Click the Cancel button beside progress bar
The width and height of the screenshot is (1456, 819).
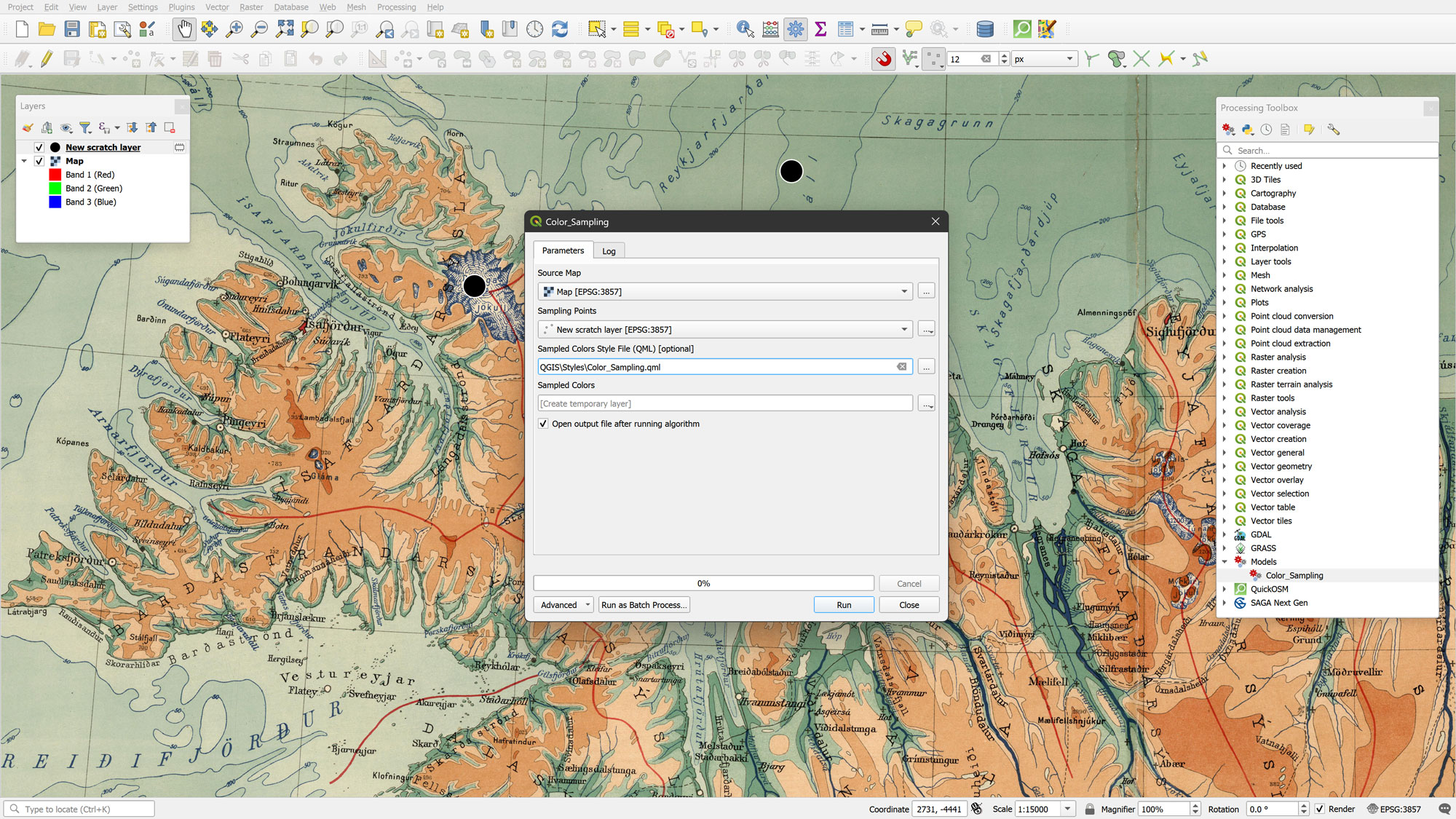click(909, 584)
